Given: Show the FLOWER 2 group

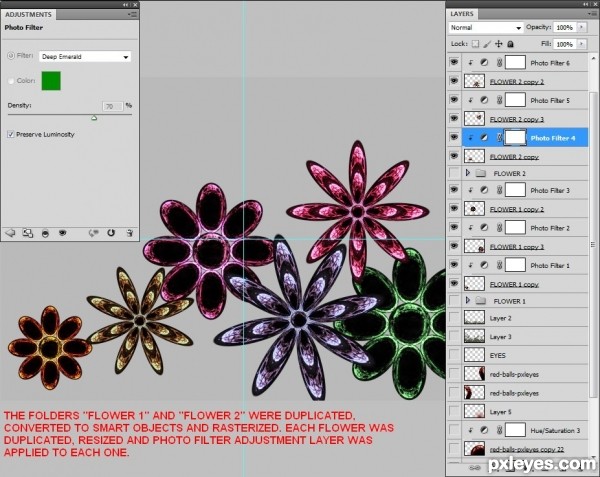Looking at the screenshot, I should (454, 173).
